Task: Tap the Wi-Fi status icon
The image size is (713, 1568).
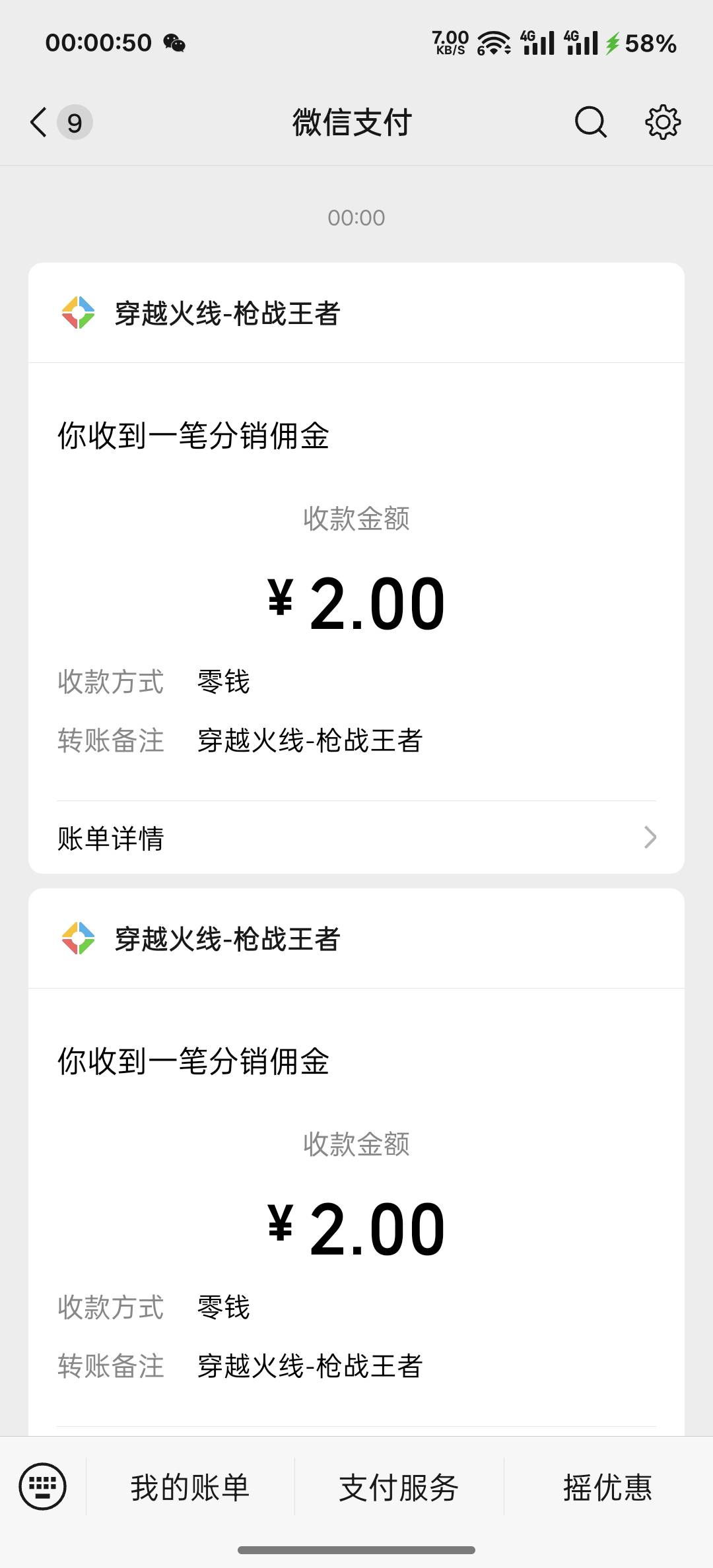Action: [x=494, y=44]
